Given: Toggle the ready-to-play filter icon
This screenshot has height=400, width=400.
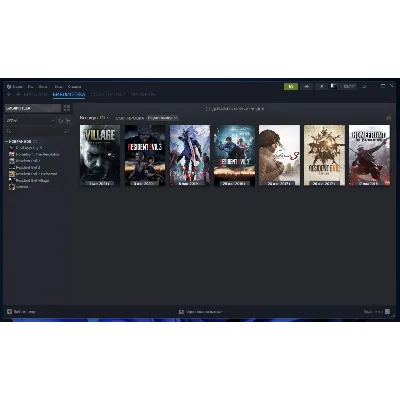Looking at the screenshot, I should click(68, 121).
